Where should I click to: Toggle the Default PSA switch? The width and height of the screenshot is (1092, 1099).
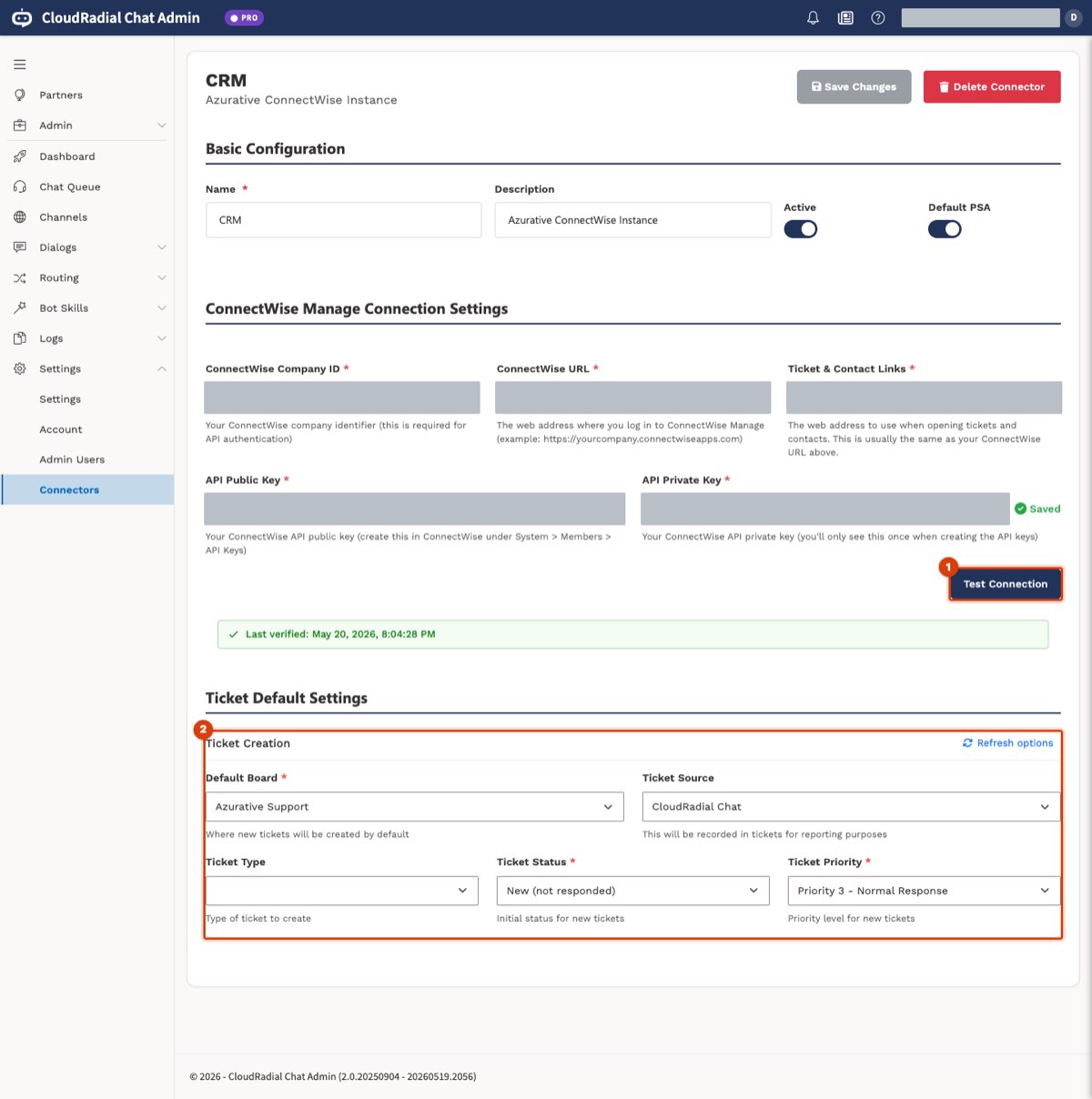pos(945,229)
